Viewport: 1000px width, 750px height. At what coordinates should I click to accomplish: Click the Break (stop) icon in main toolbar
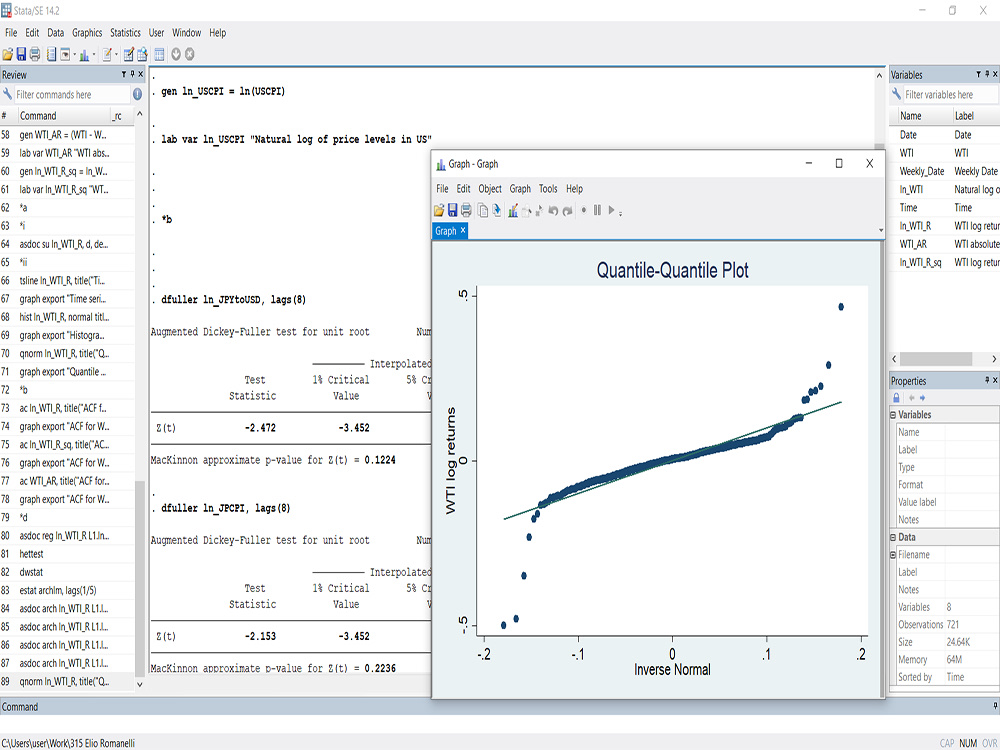pyautogui.click(x=189, y=55)
